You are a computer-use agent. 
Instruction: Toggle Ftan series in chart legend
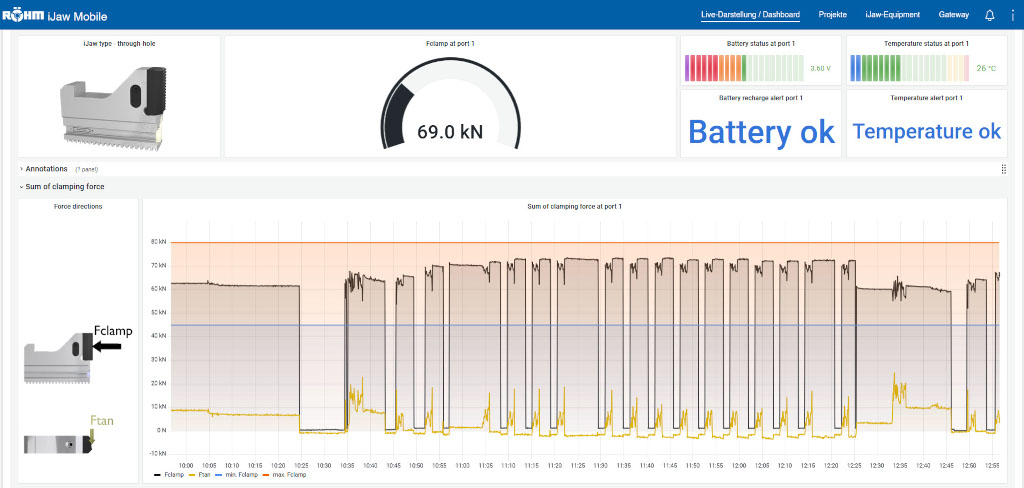tap(198, 475)
